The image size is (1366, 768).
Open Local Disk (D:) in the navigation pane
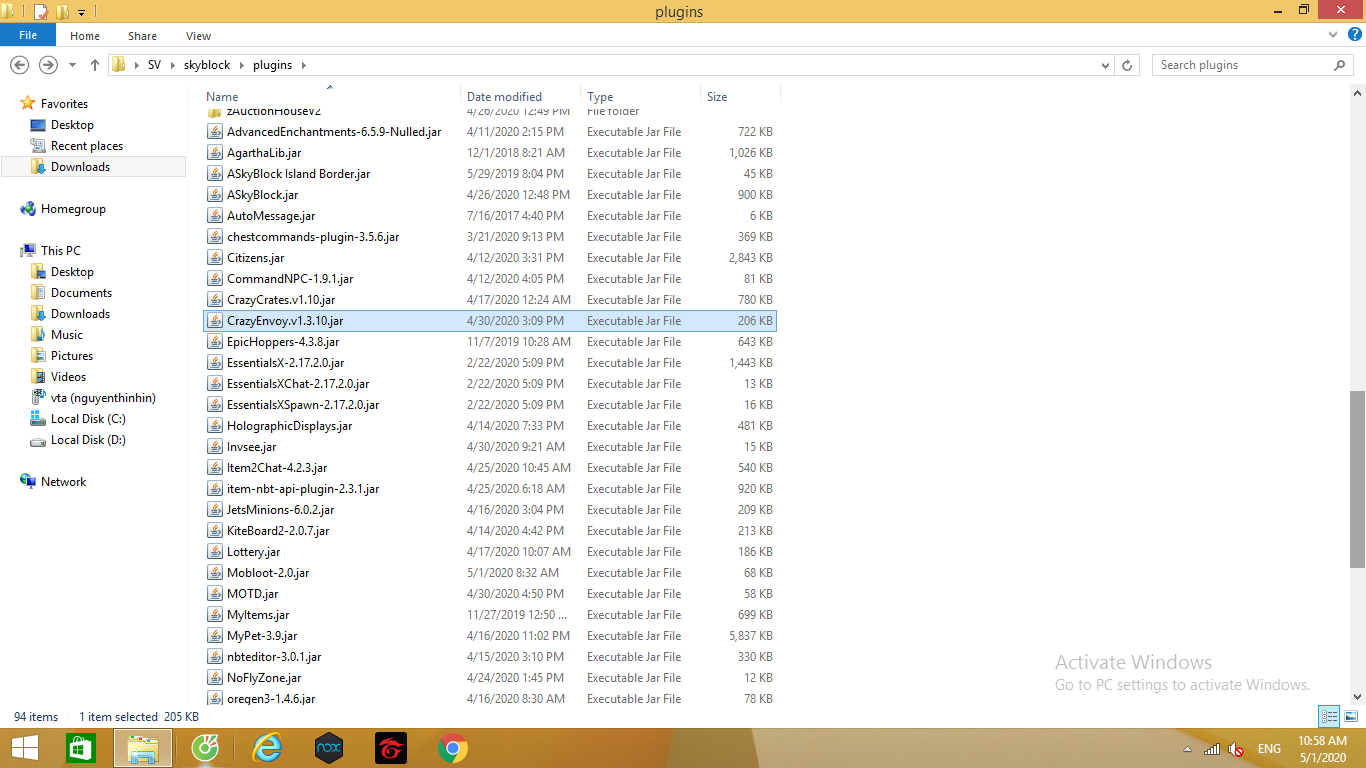(x=88, y=440)
